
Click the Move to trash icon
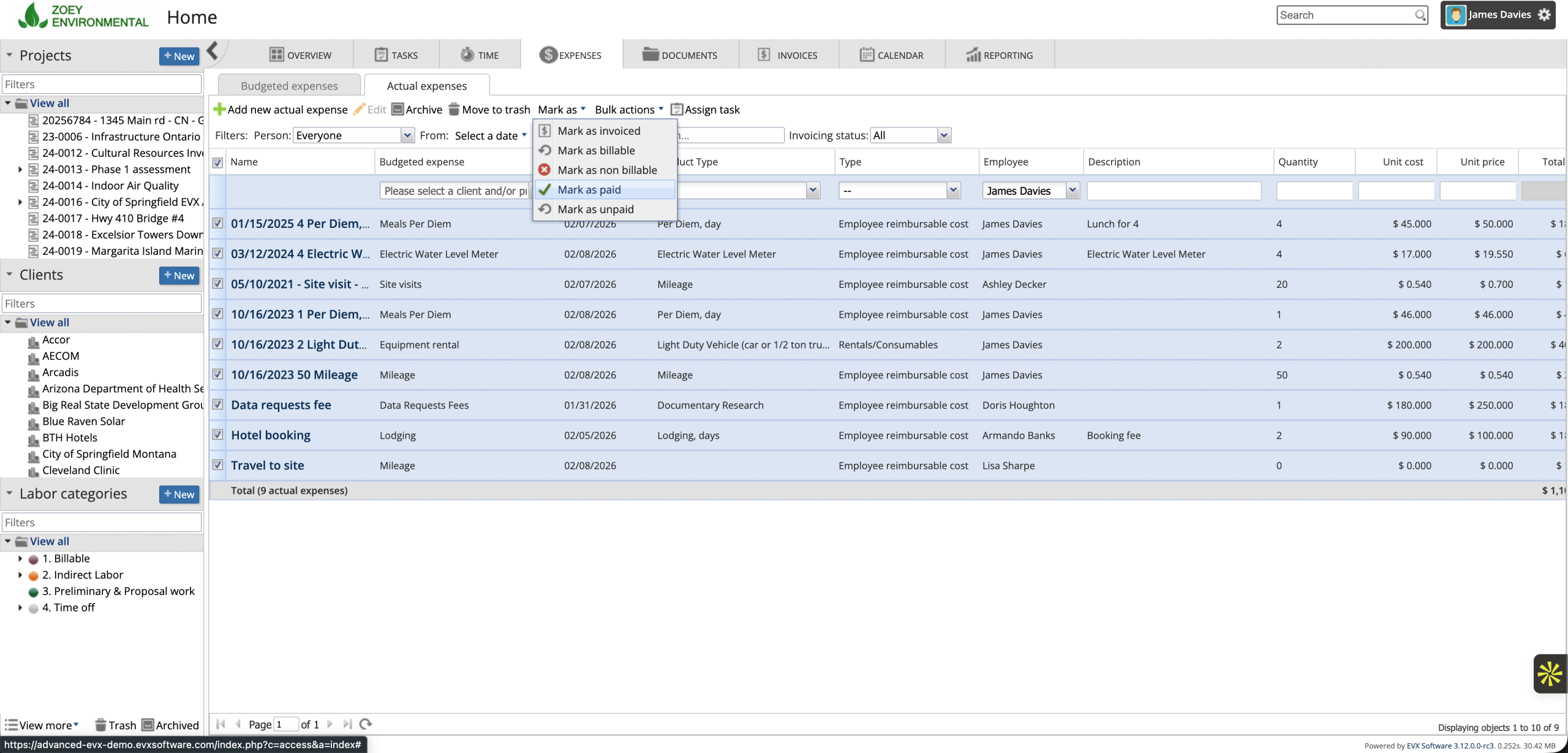tap(454, 110)
